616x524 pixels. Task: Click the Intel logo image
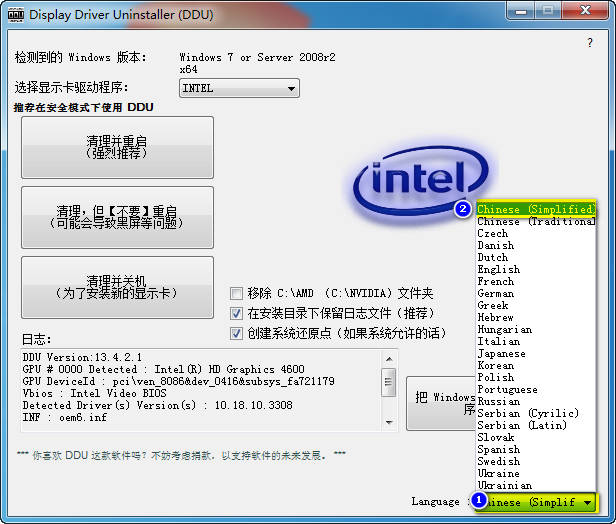tap(421, 182)
